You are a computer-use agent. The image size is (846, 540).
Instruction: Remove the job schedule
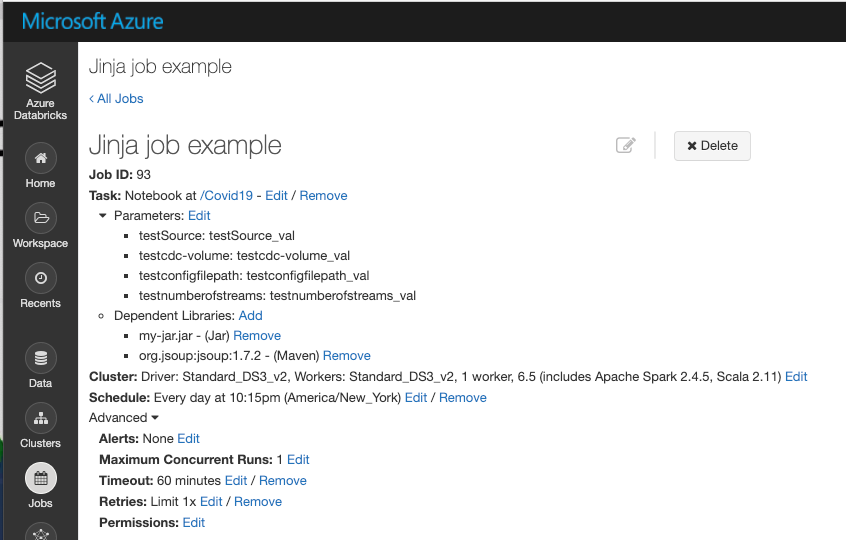tap(463, 397)
